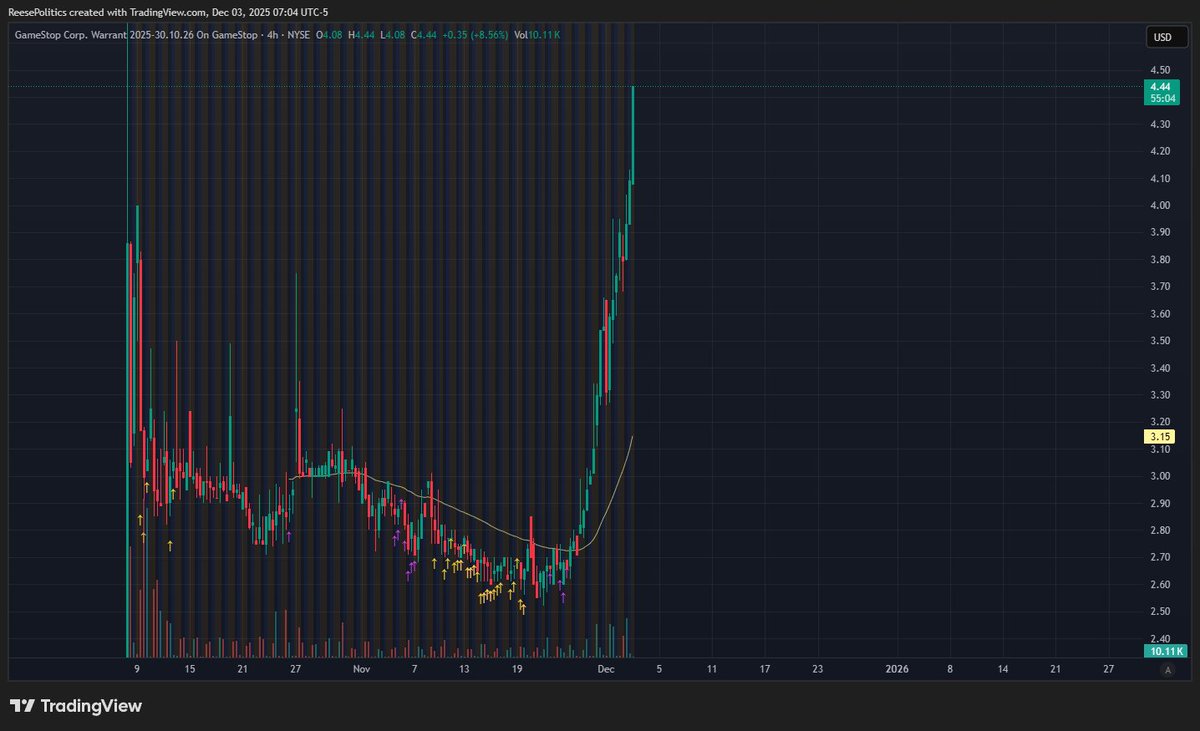Click the 3.80 price axis label

(1160, 259)
